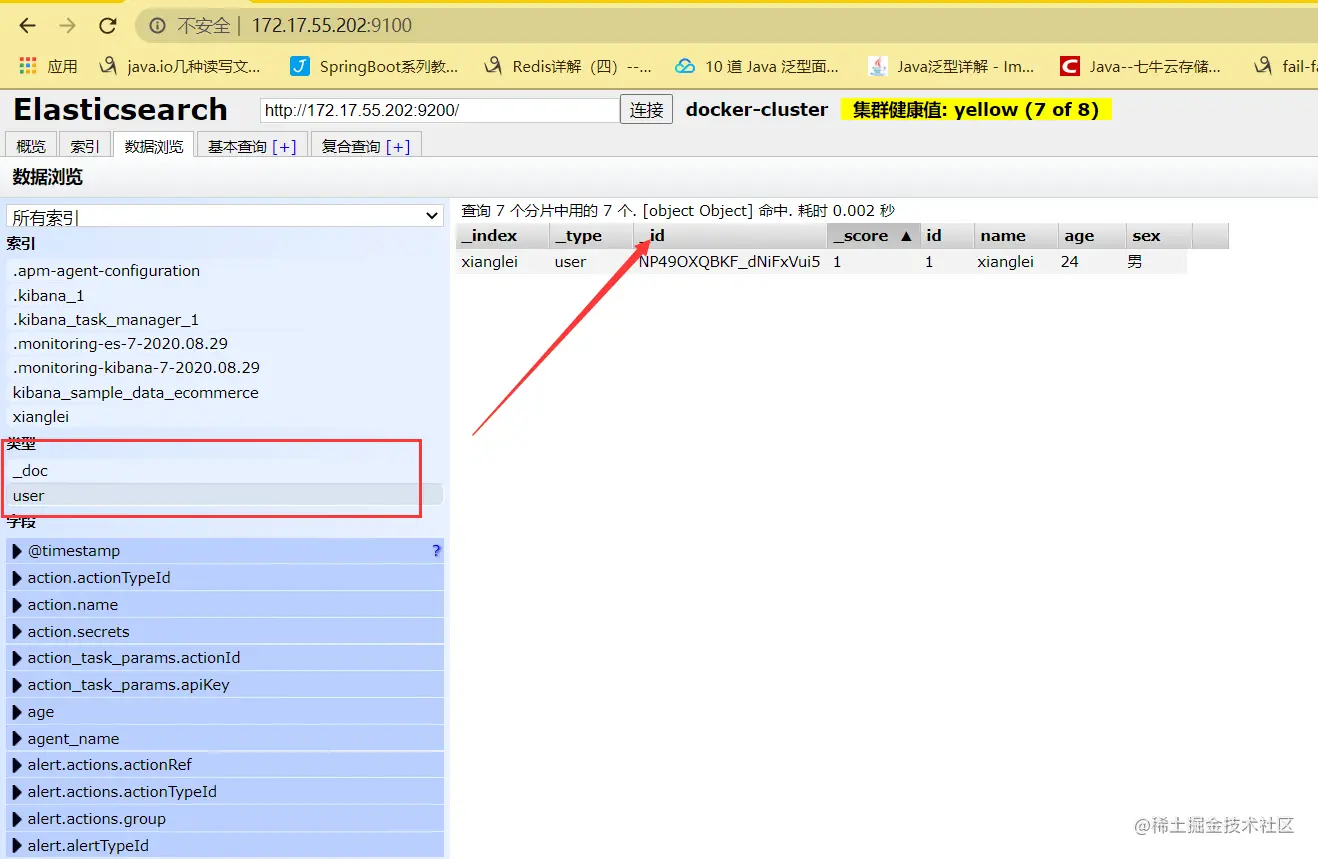Select the 数据浏览 tab
The height and width of the screenshot is (859, 1318).
click(x=154, y=146)
